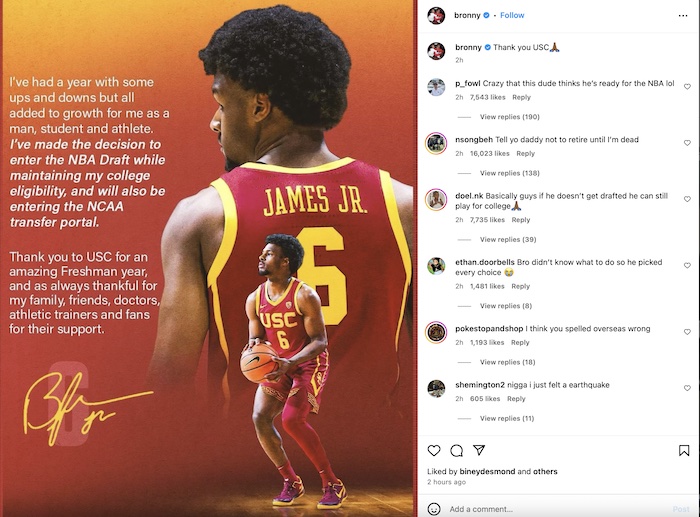
Task: Follow the bronny account
Action: [x=512, y=15]
